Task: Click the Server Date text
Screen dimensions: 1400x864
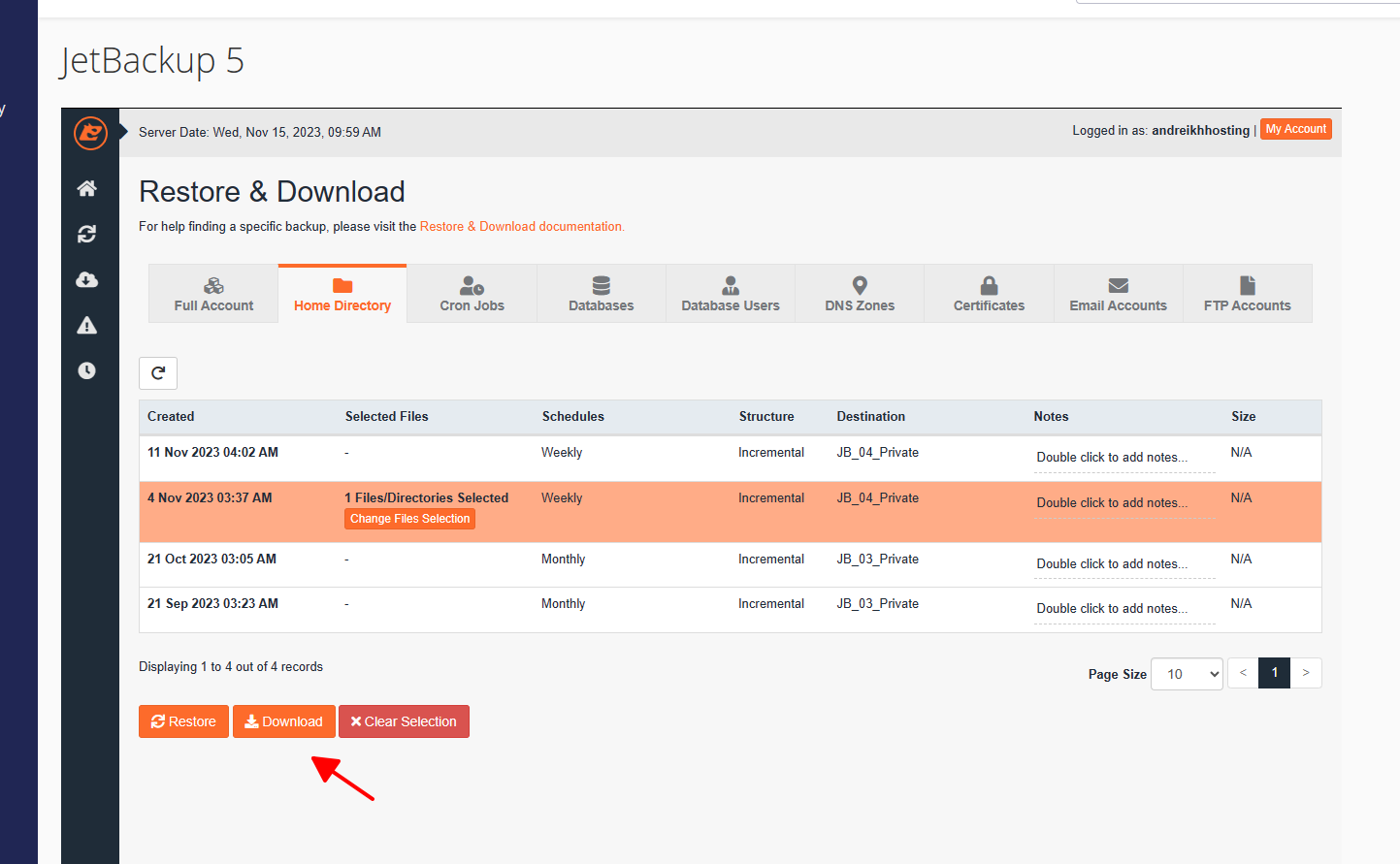Action: pyautogui.click(x=260, y=133)
